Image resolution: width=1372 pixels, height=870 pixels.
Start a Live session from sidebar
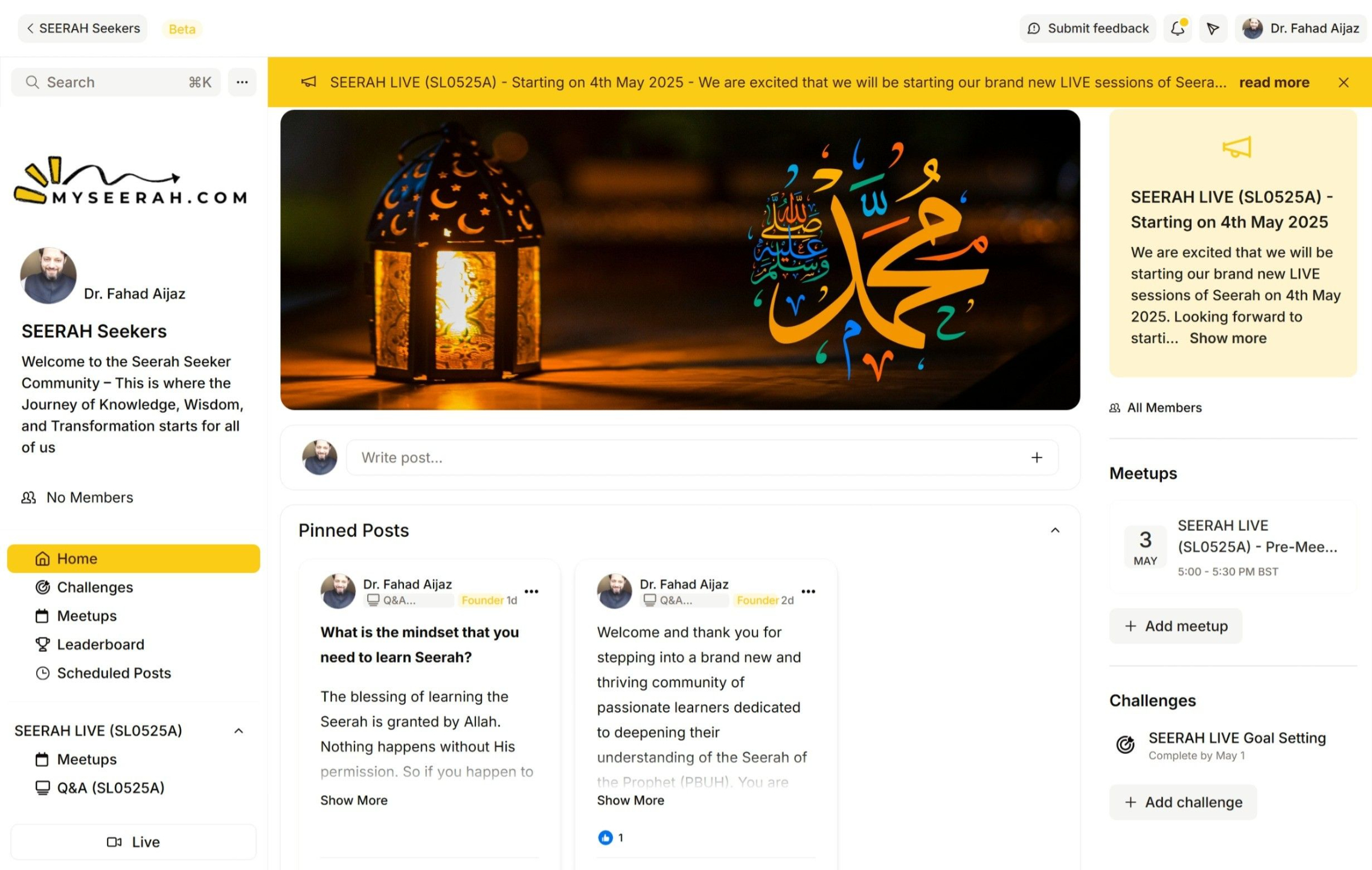(133, 842)
